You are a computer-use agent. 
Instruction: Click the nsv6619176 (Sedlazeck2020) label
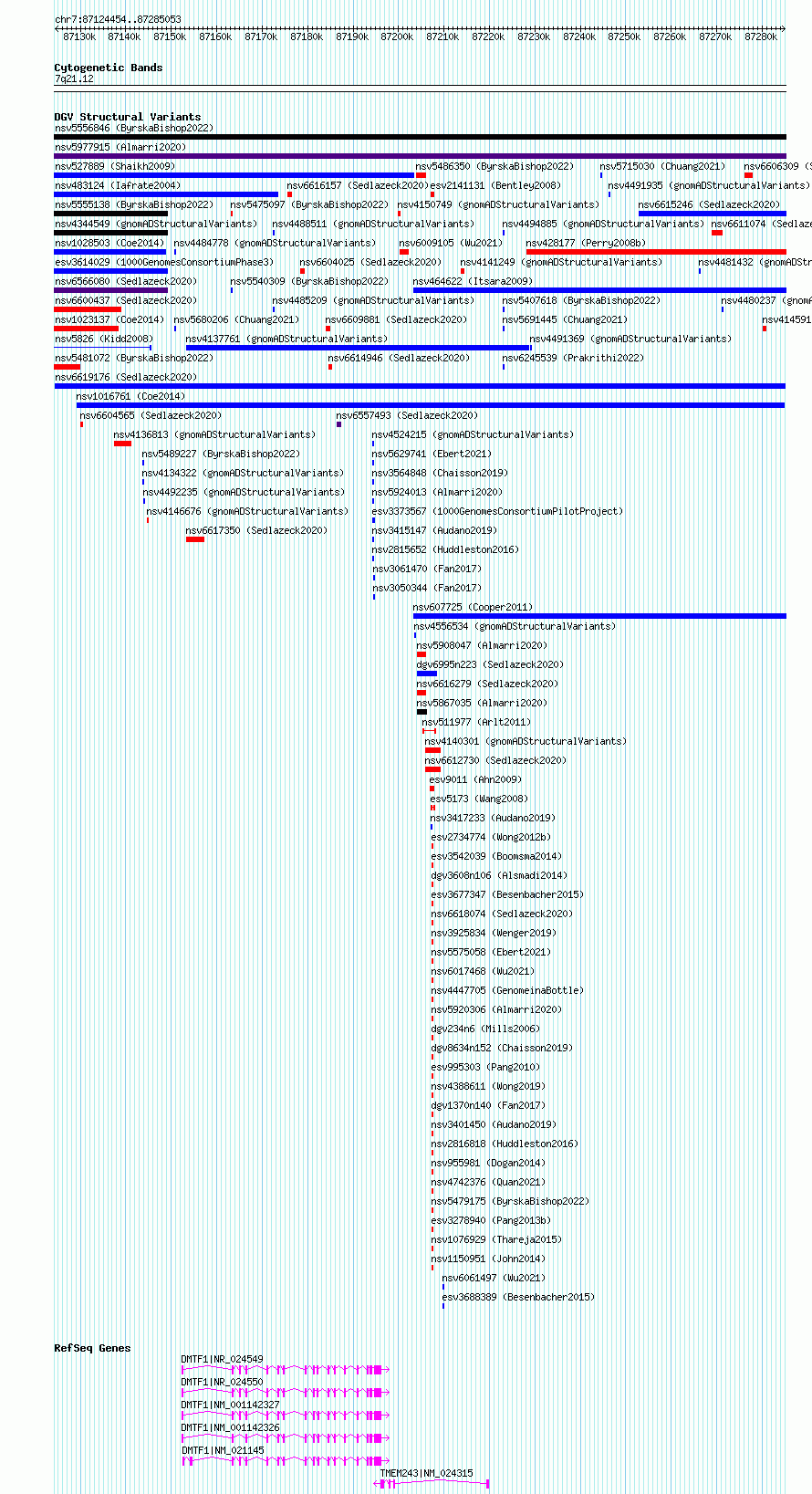tap(126, 377)
